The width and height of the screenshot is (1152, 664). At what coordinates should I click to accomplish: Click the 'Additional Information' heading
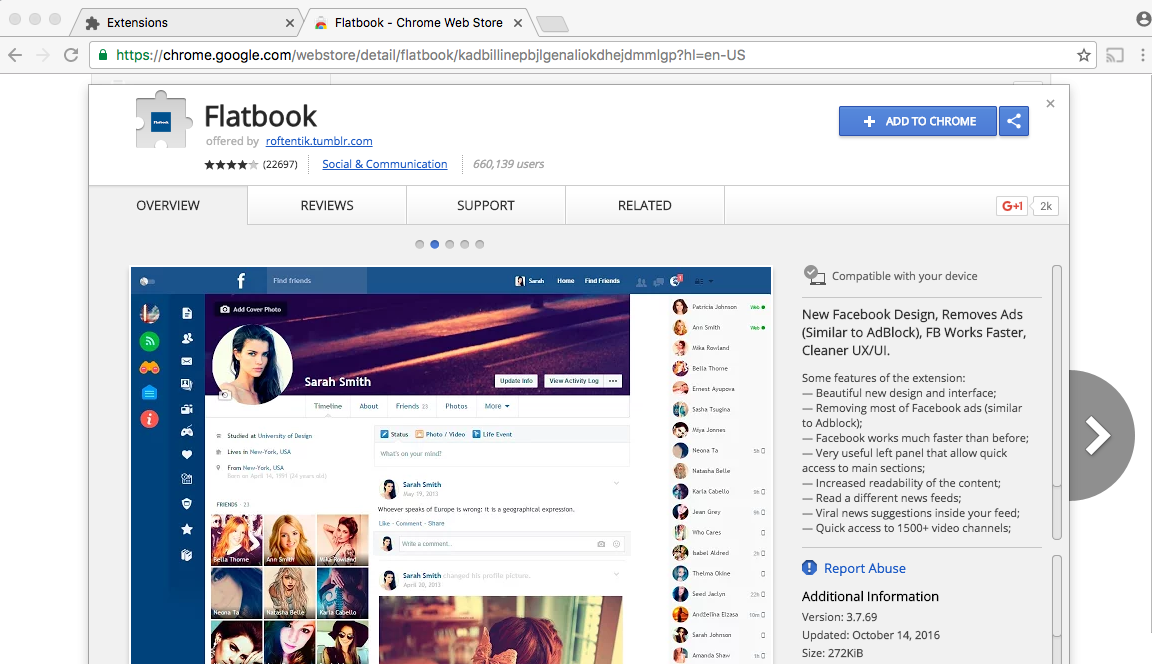[870, 596]
